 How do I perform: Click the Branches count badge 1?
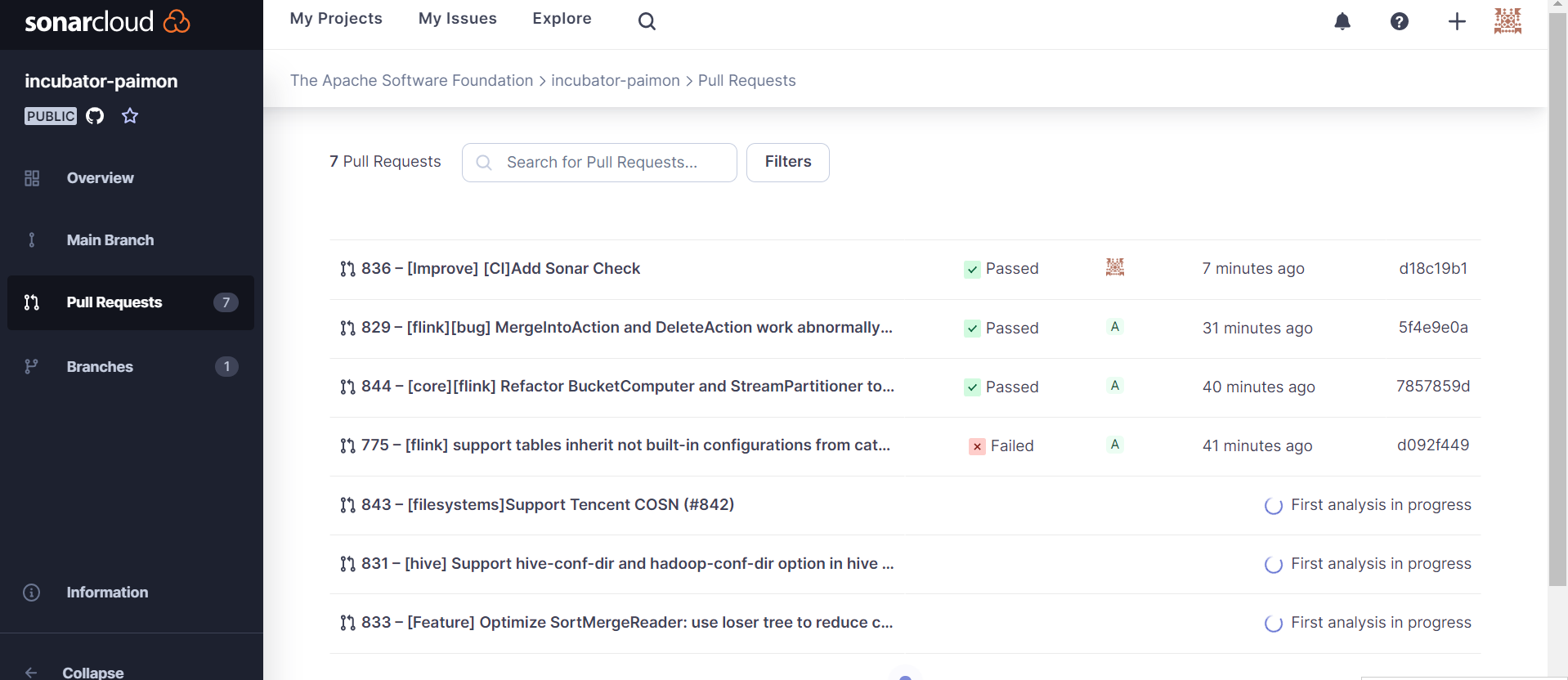(x=226, y=366)
